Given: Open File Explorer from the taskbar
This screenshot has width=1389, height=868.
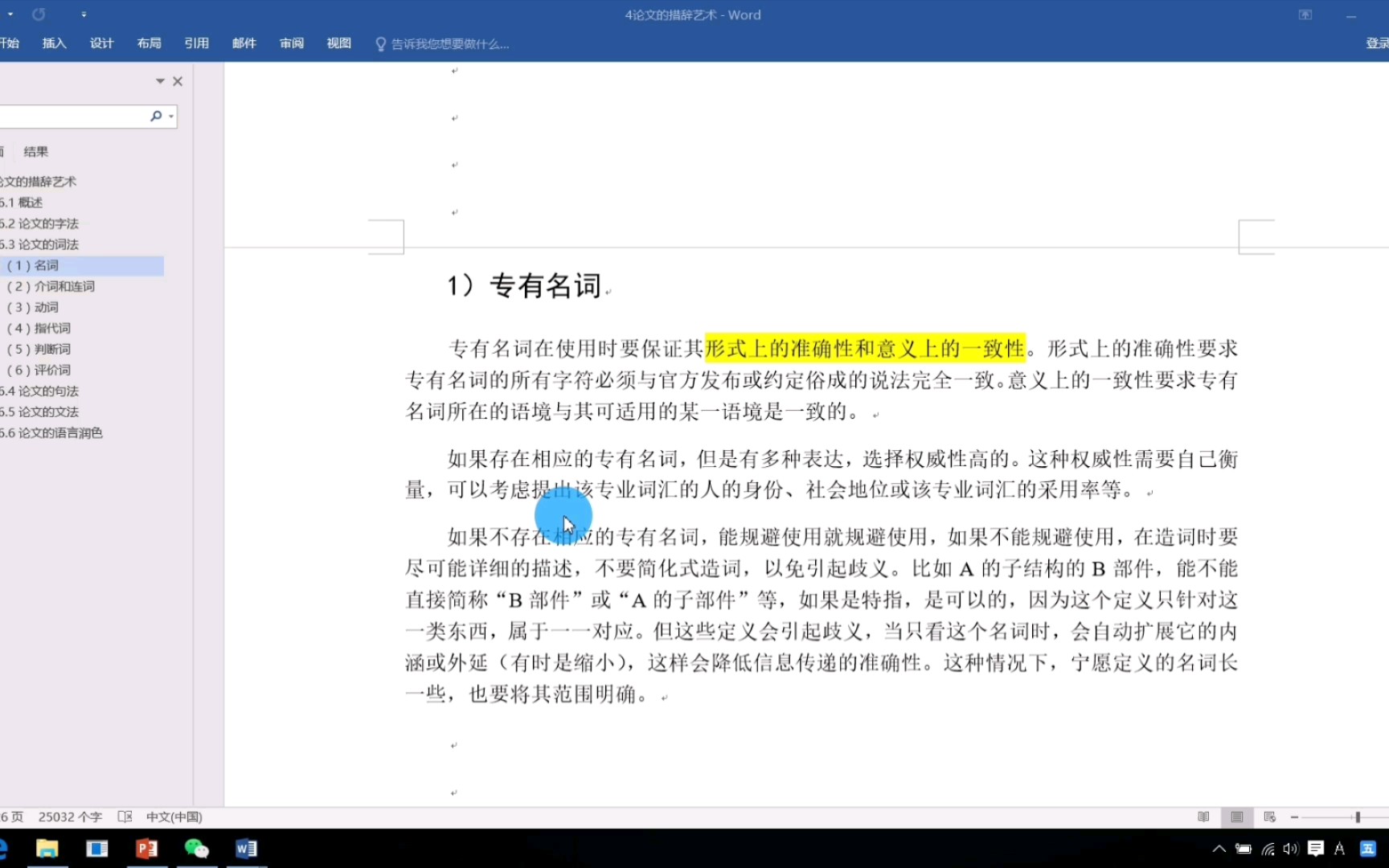Looking at the screenshot, I should [47, 849].
